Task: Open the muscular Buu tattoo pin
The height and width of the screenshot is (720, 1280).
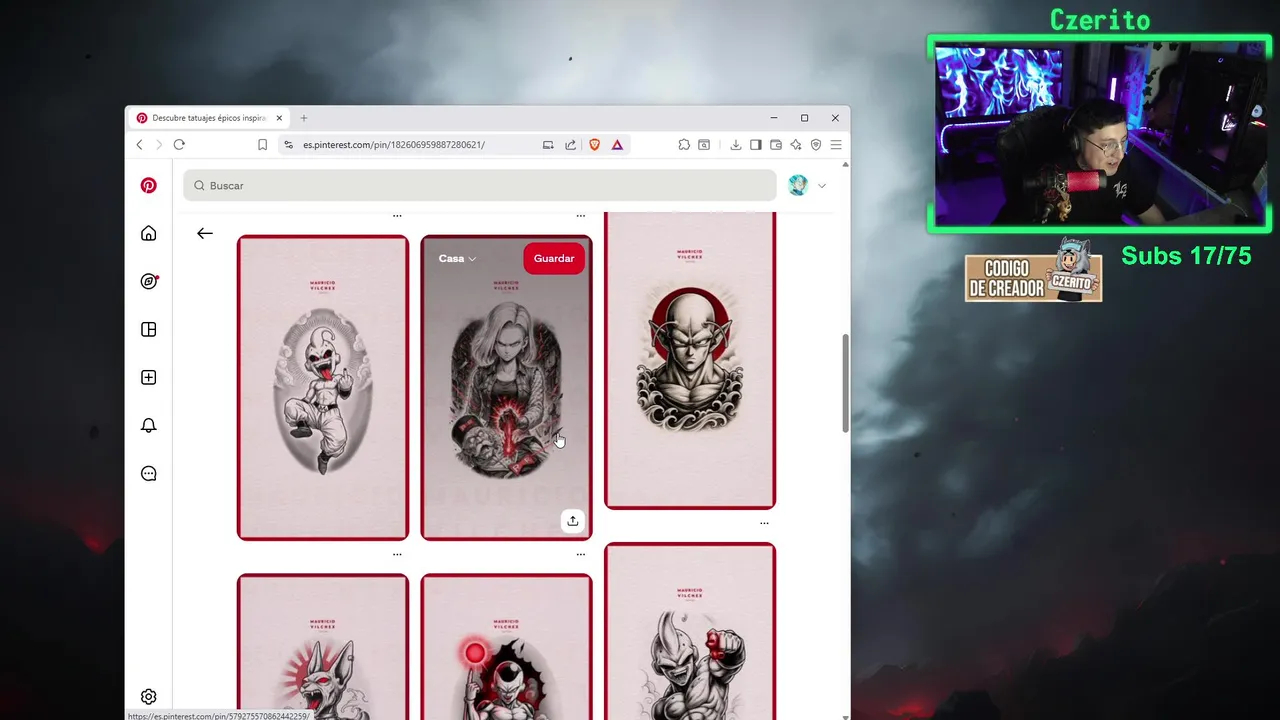Action: (690, 630)
